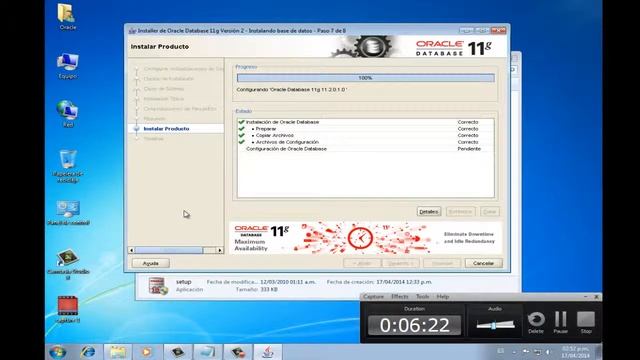Select the Camtasia Studio 8 desktop shortcut
Screen dimensions: 640x360
tap(68, 263)
